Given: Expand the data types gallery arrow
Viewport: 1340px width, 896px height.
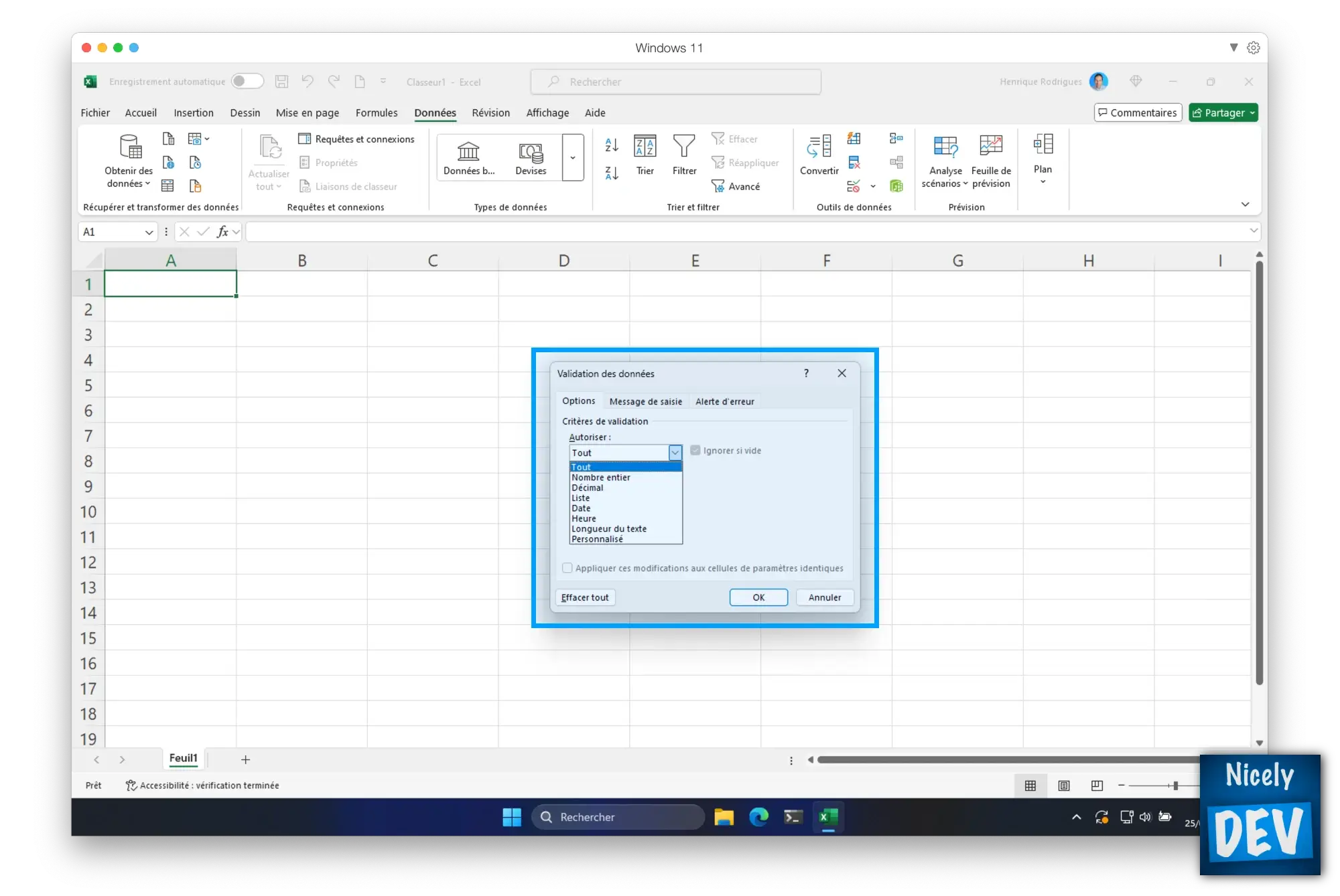Looking at the screenshot, I should coord(573,158).
